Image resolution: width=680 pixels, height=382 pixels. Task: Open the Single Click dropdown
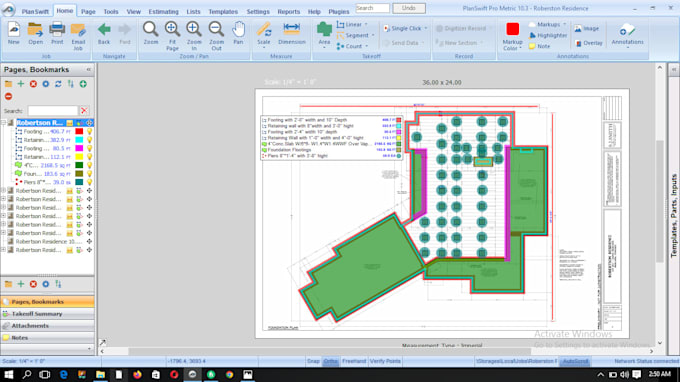[406, 29]
